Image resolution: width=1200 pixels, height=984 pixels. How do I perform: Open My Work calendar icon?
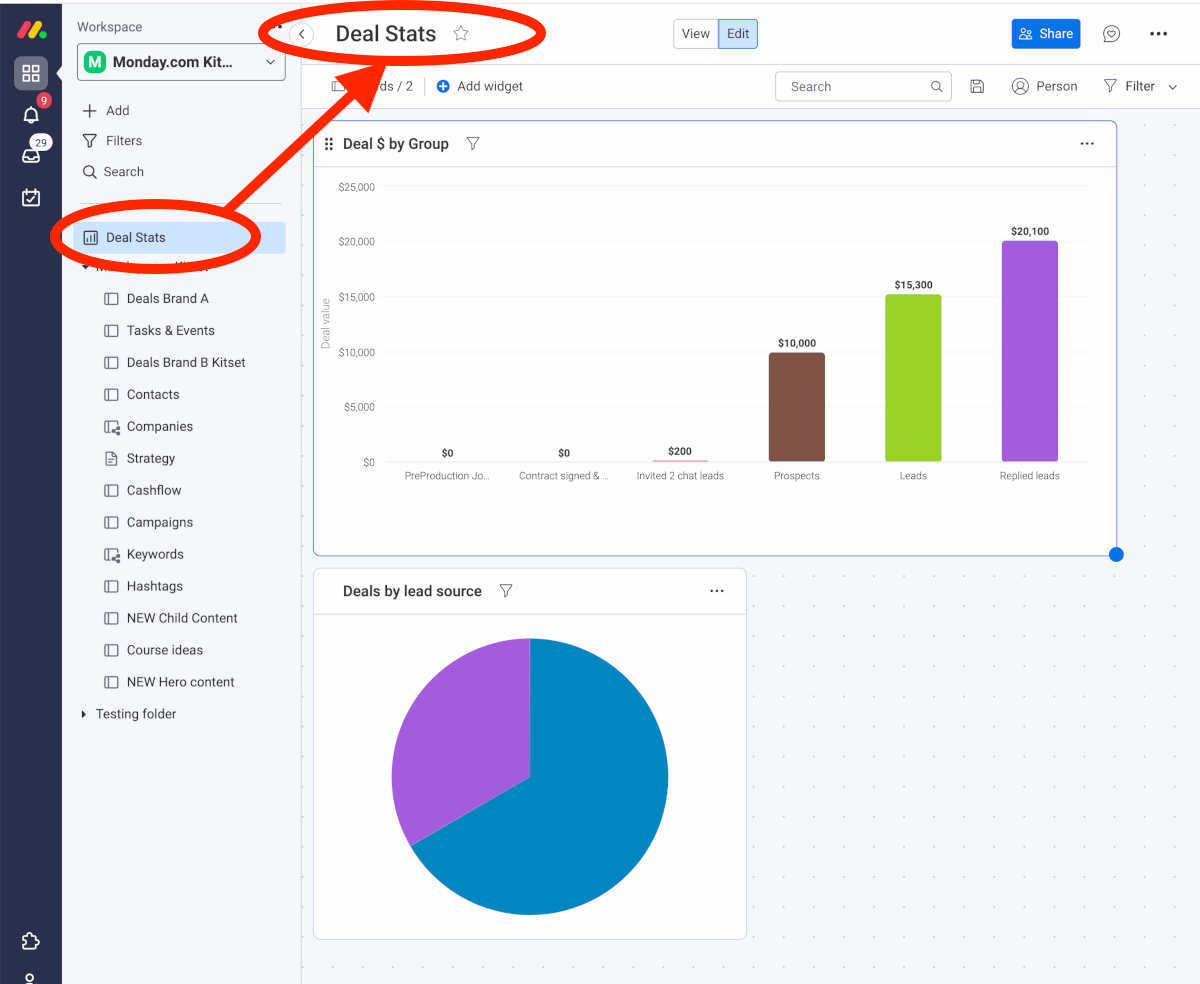pos(31,197)
